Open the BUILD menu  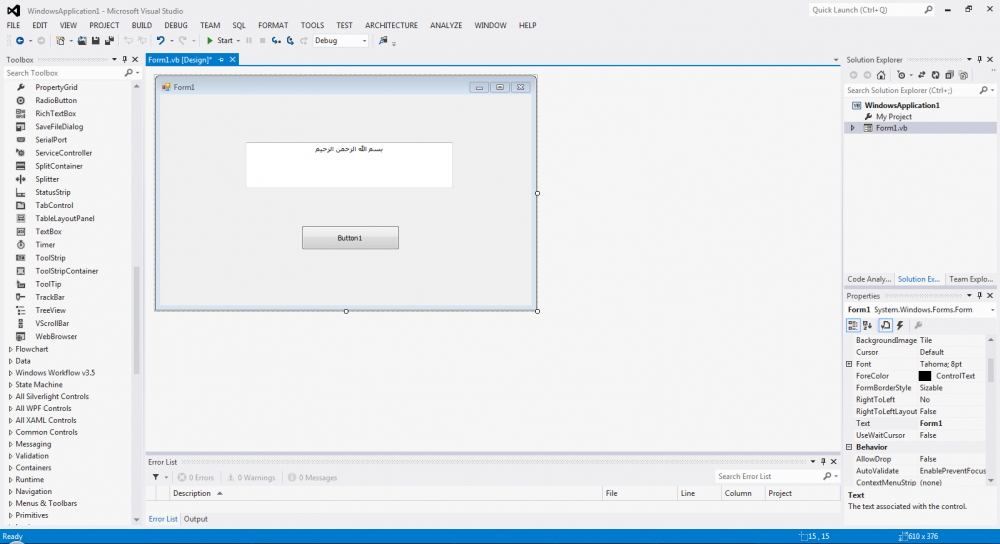click(x=142, y=26)
